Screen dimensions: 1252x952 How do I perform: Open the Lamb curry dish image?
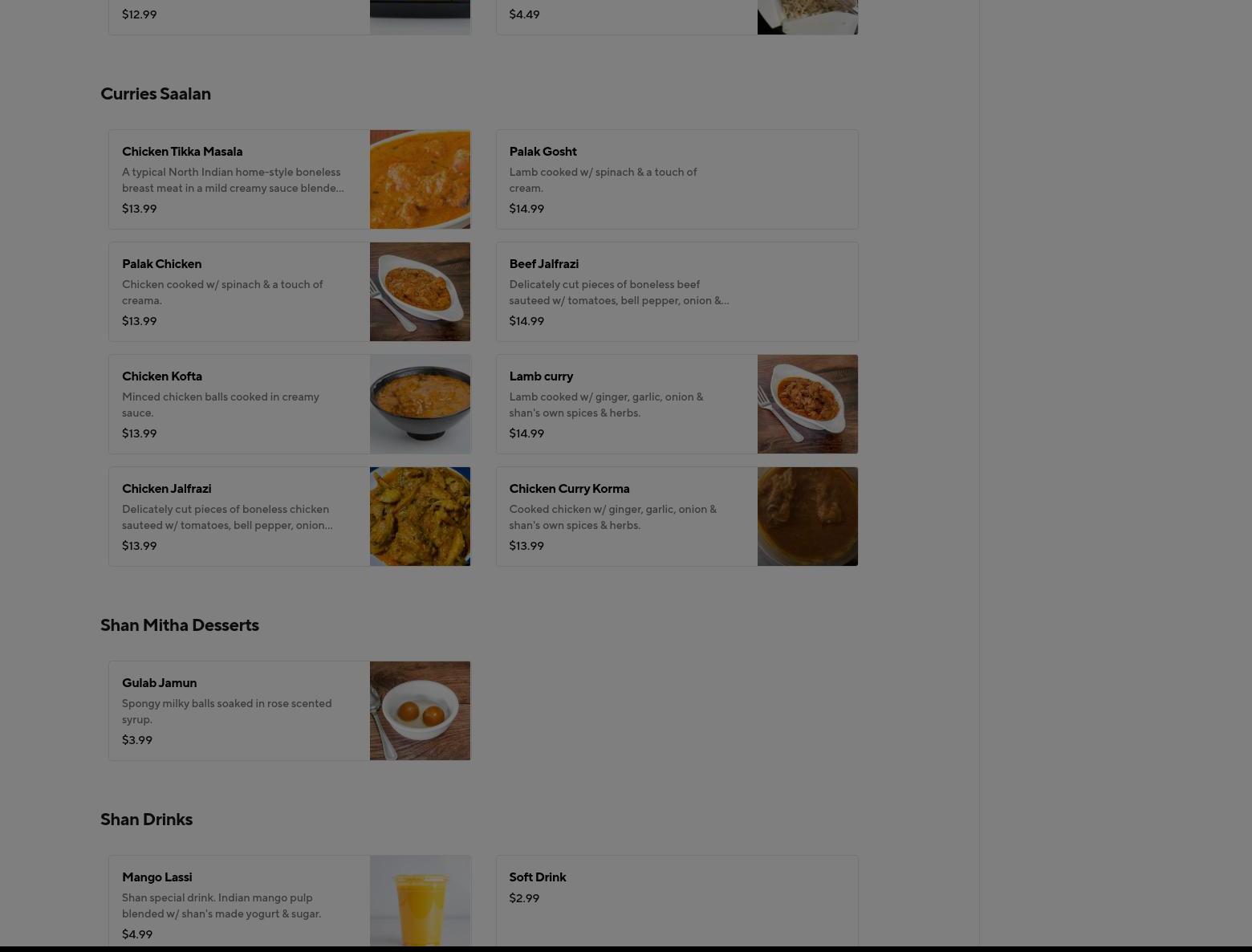pyautogui.click(x=807, y=404)
